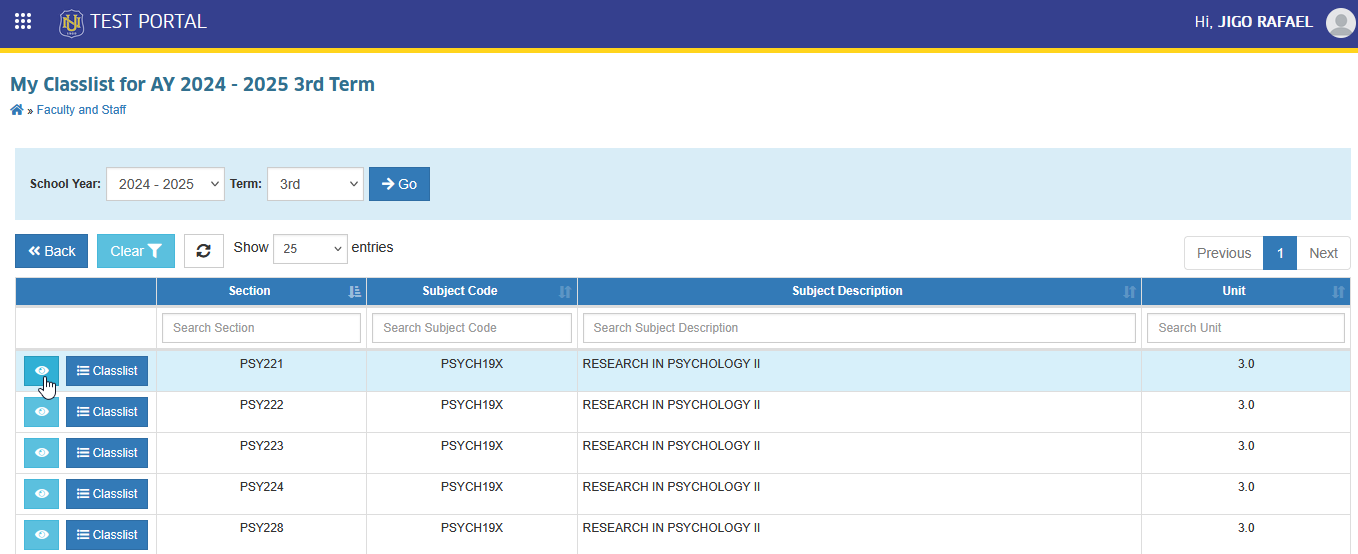Open the apps grid menu icon
Screen dimensions: 1358x554
pyautogui.click(x=23, y=21)
